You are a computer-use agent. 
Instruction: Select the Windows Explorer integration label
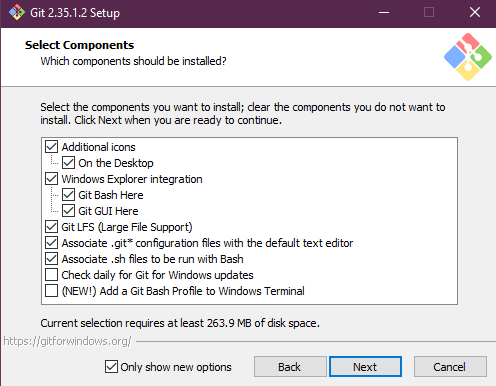(x=132, y=179)
